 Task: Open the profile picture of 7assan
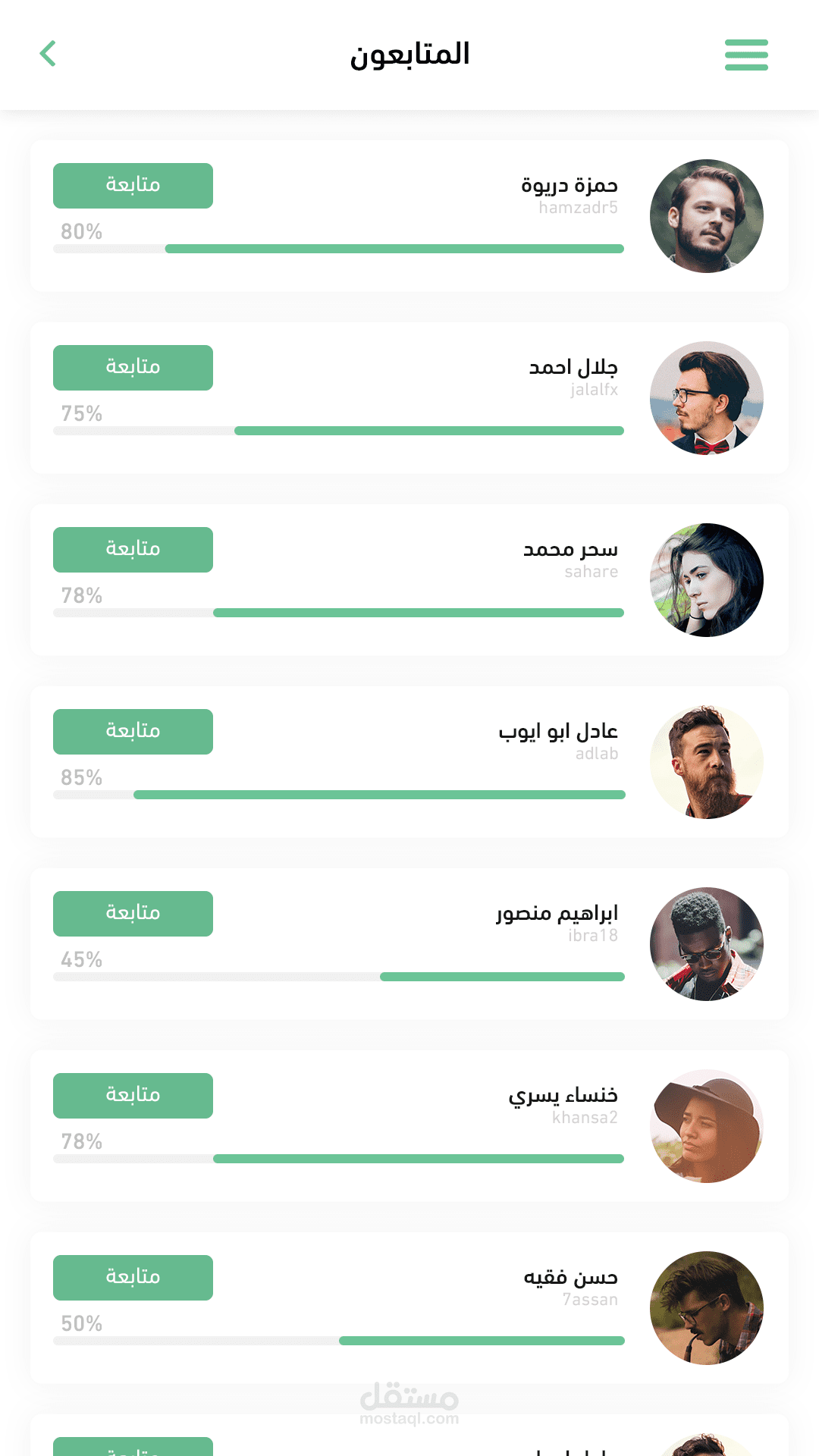coord(706,1308)
